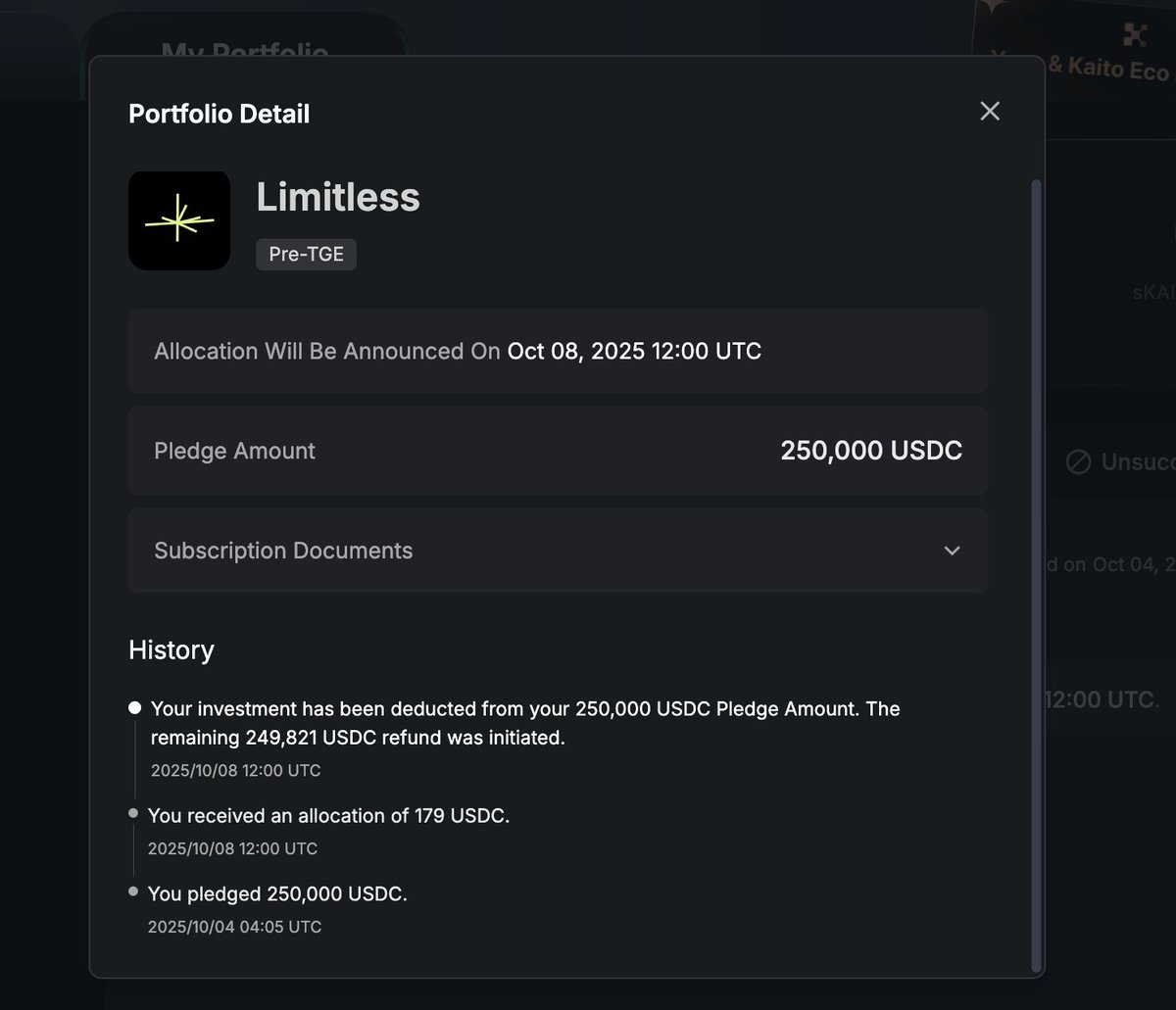
Task: Select the refund initiated timeline dot
Action: tap(135, 708)
